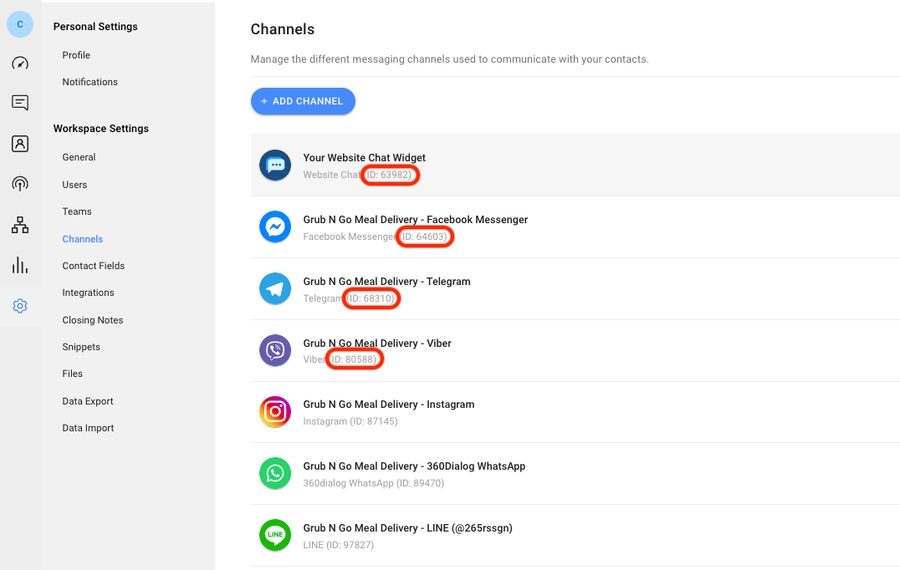This screenshot has width=900, height=570.
Task: Click the user avatar at top of sidebar
Action: [20, 24]
